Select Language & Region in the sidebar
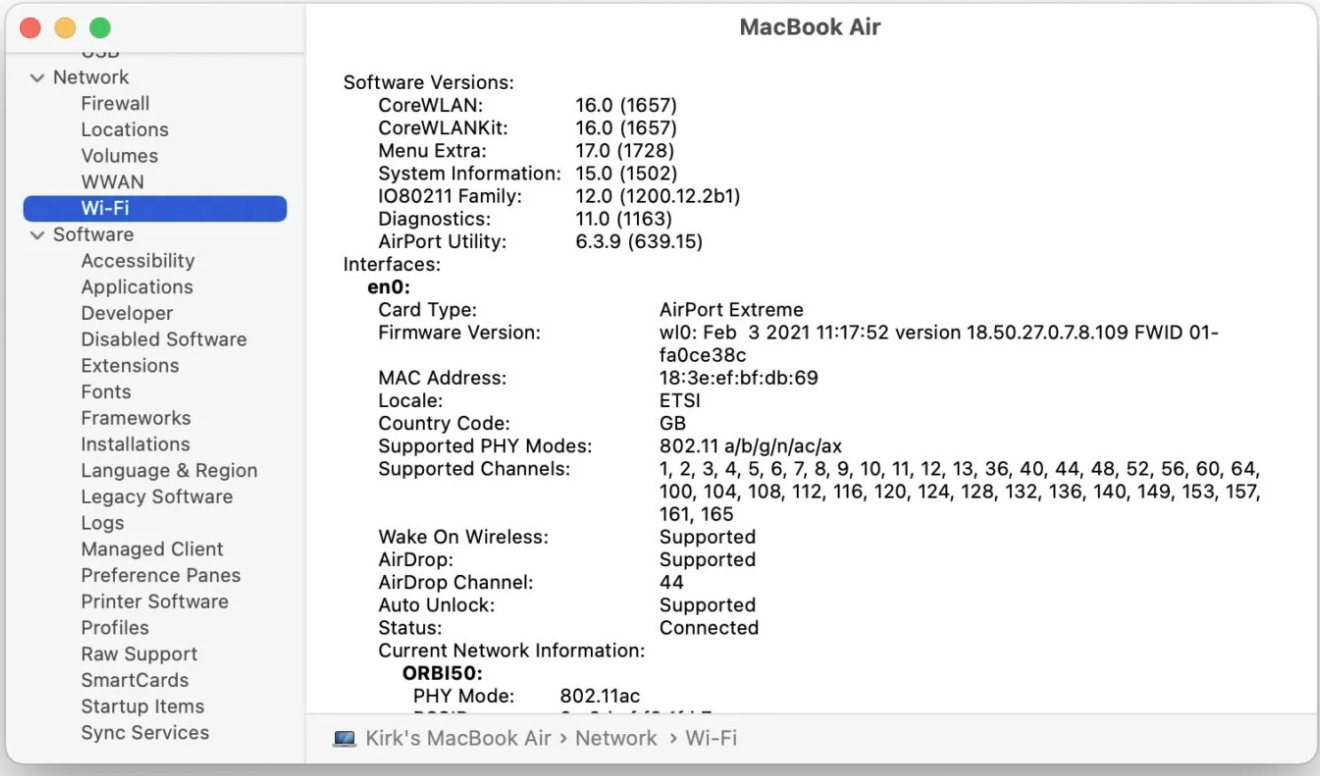 click(169, 470)
